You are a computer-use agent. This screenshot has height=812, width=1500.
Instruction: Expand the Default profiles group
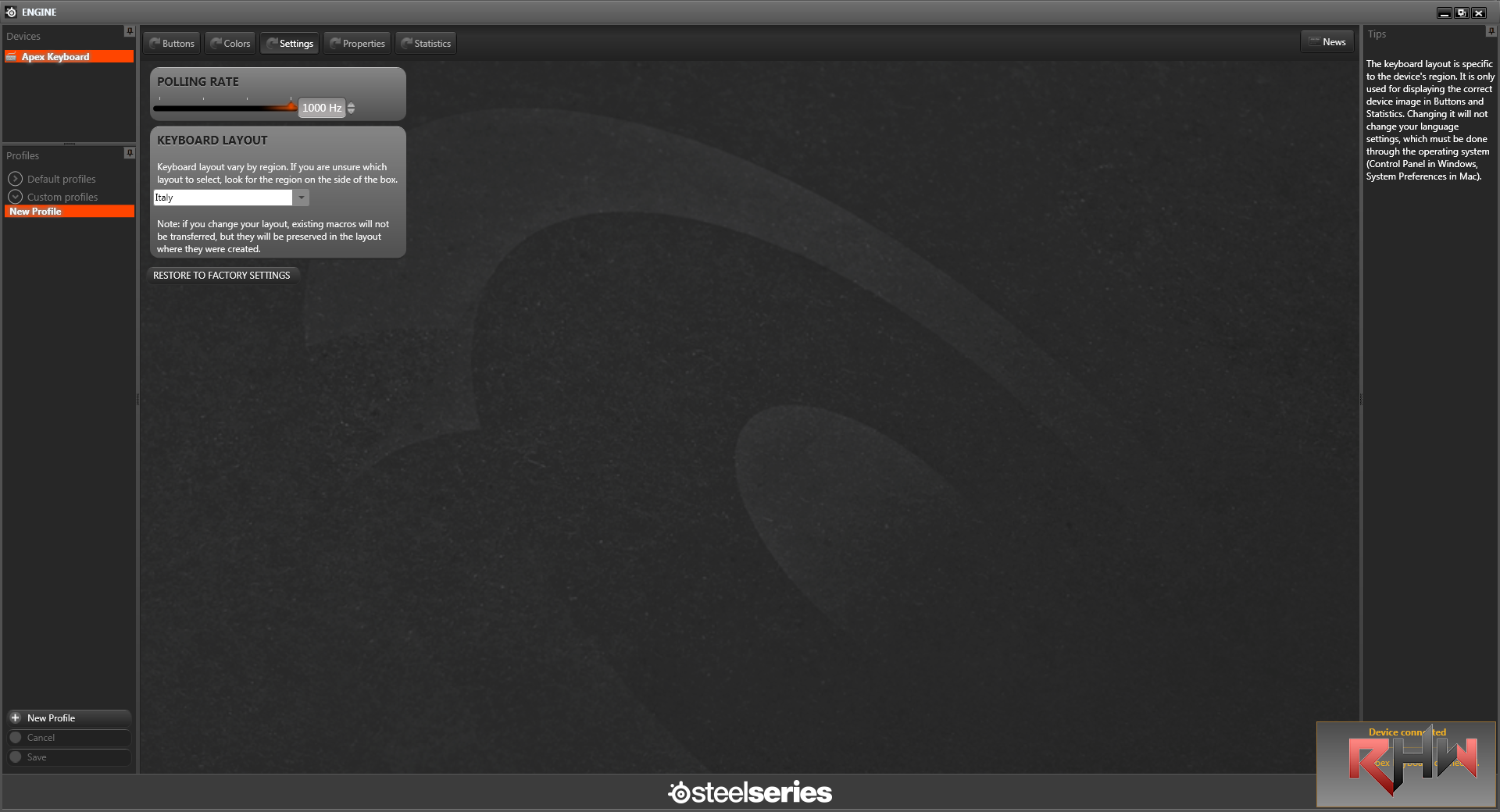click(x=16, y=179)
